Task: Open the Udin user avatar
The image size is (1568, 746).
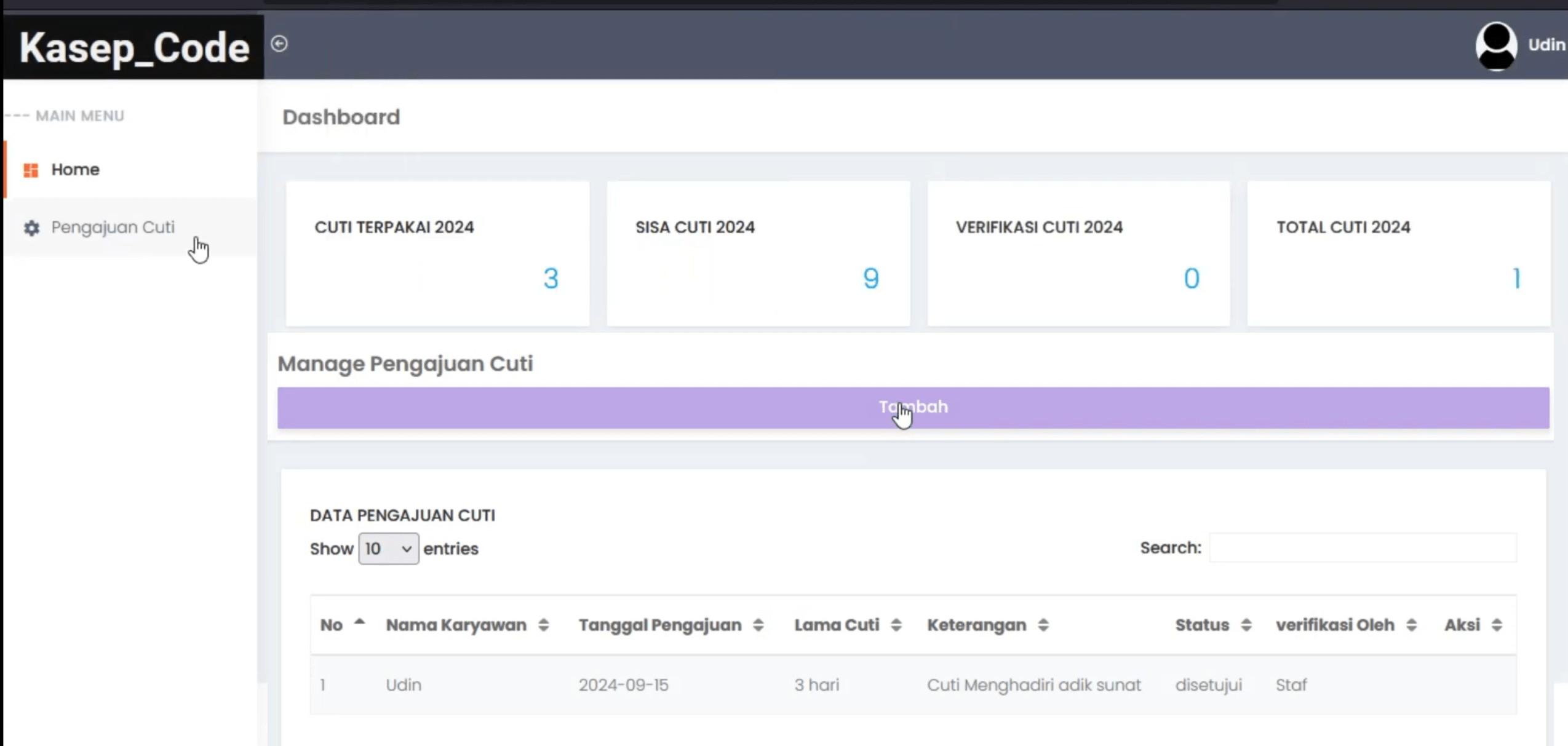Action: pos(1496,46)
